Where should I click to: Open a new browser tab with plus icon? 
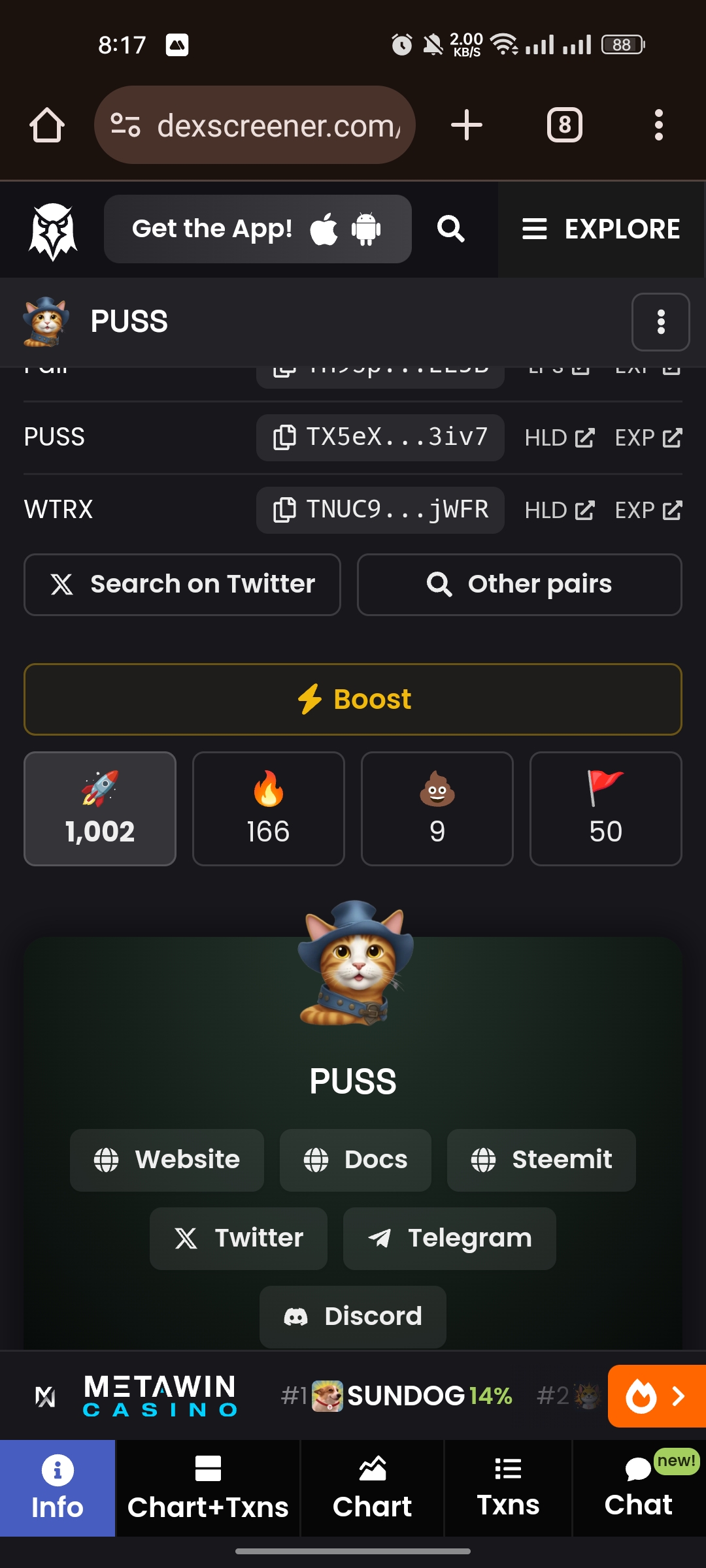pos(467,125)
